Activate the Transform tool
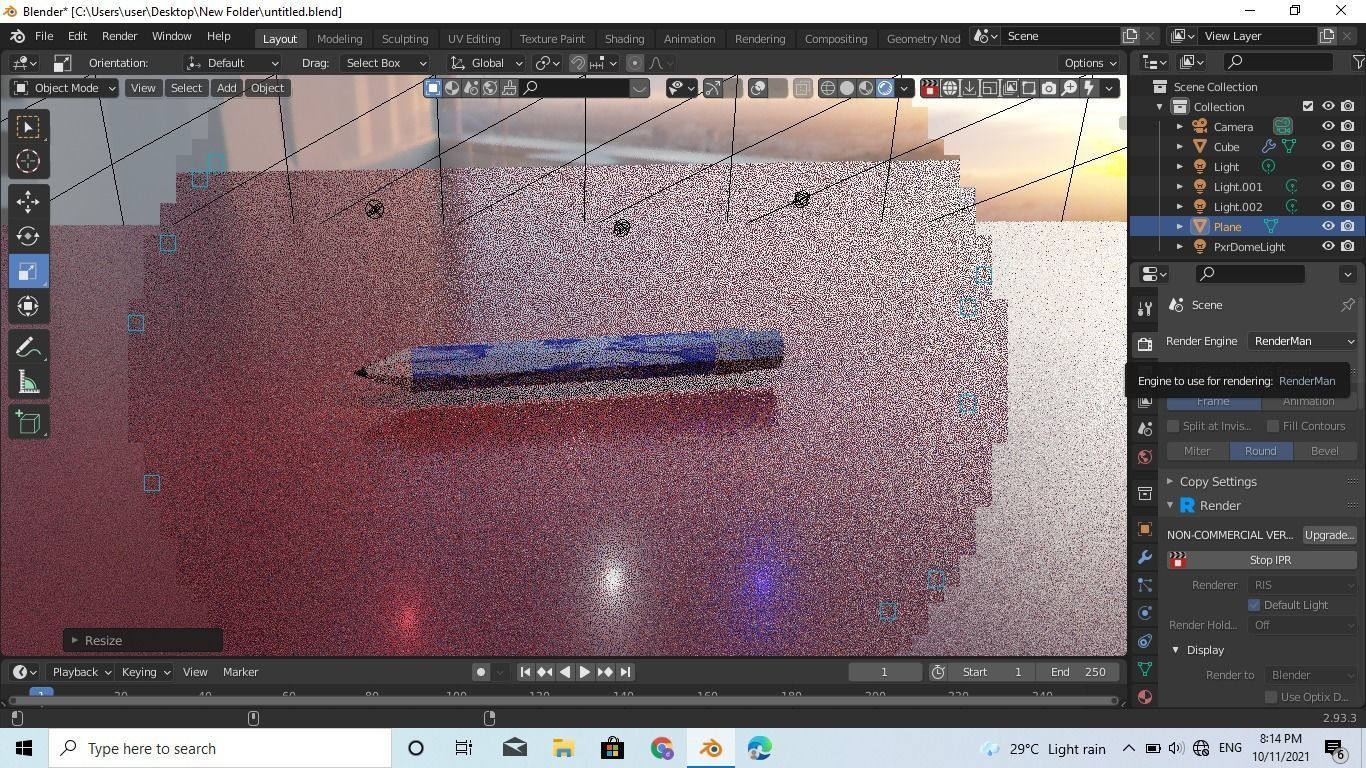The height and width of the screenshot is (768, 1366). (28, 306)
